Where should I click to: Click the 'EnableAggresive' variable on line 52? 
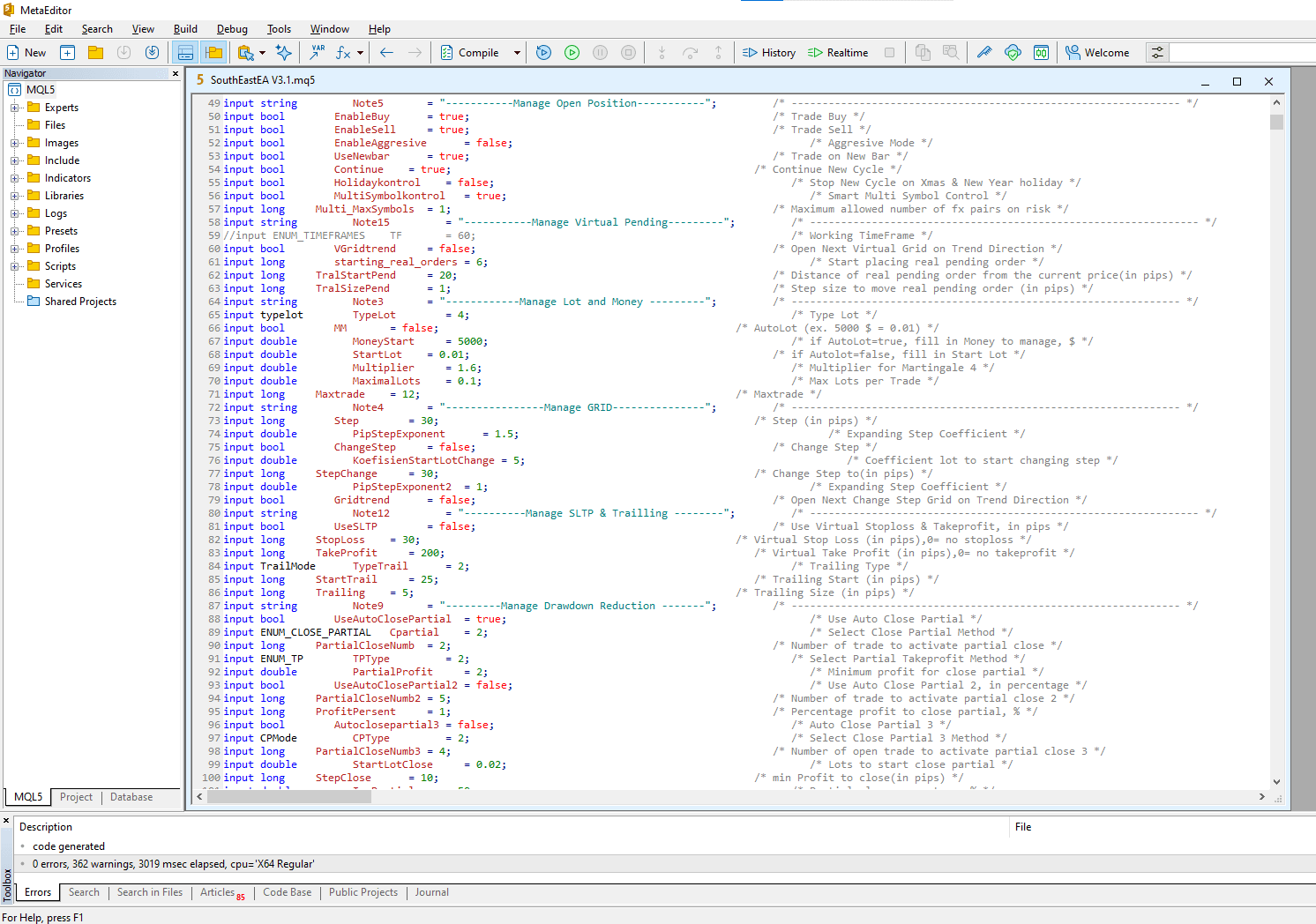click(x=380, y=143)
